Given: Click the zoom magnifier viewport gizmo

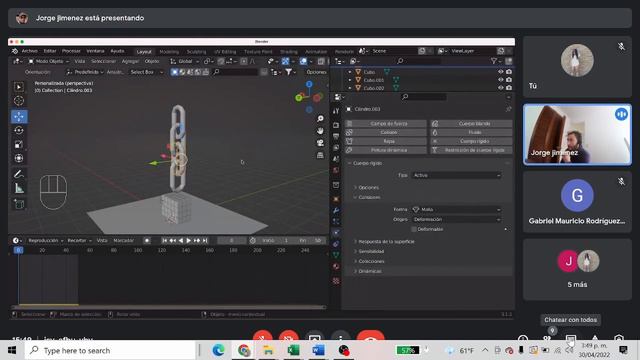Looking at the screenshot, I should click(x=320, y=118).
